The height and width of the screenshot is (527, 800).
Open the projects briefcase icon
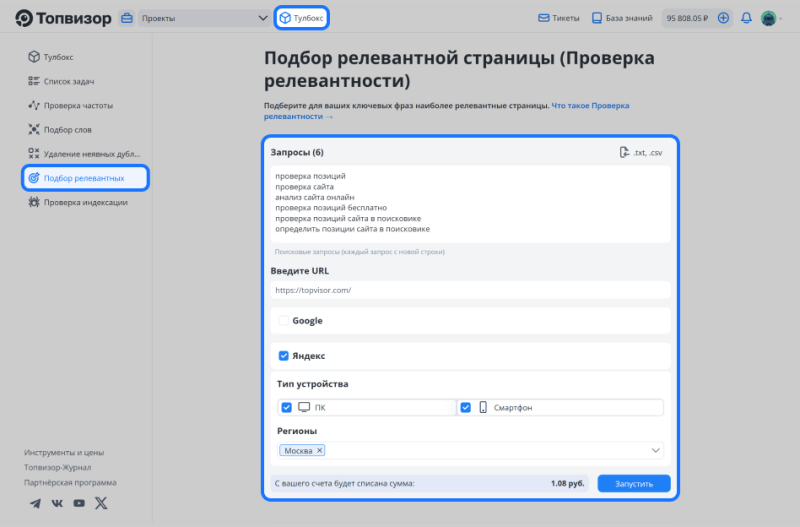[127, 18]
